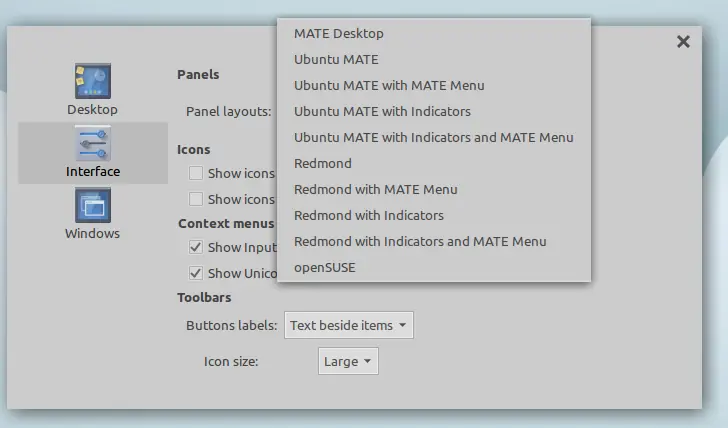Close the tweak dialog with X

(x=683, y=42)
